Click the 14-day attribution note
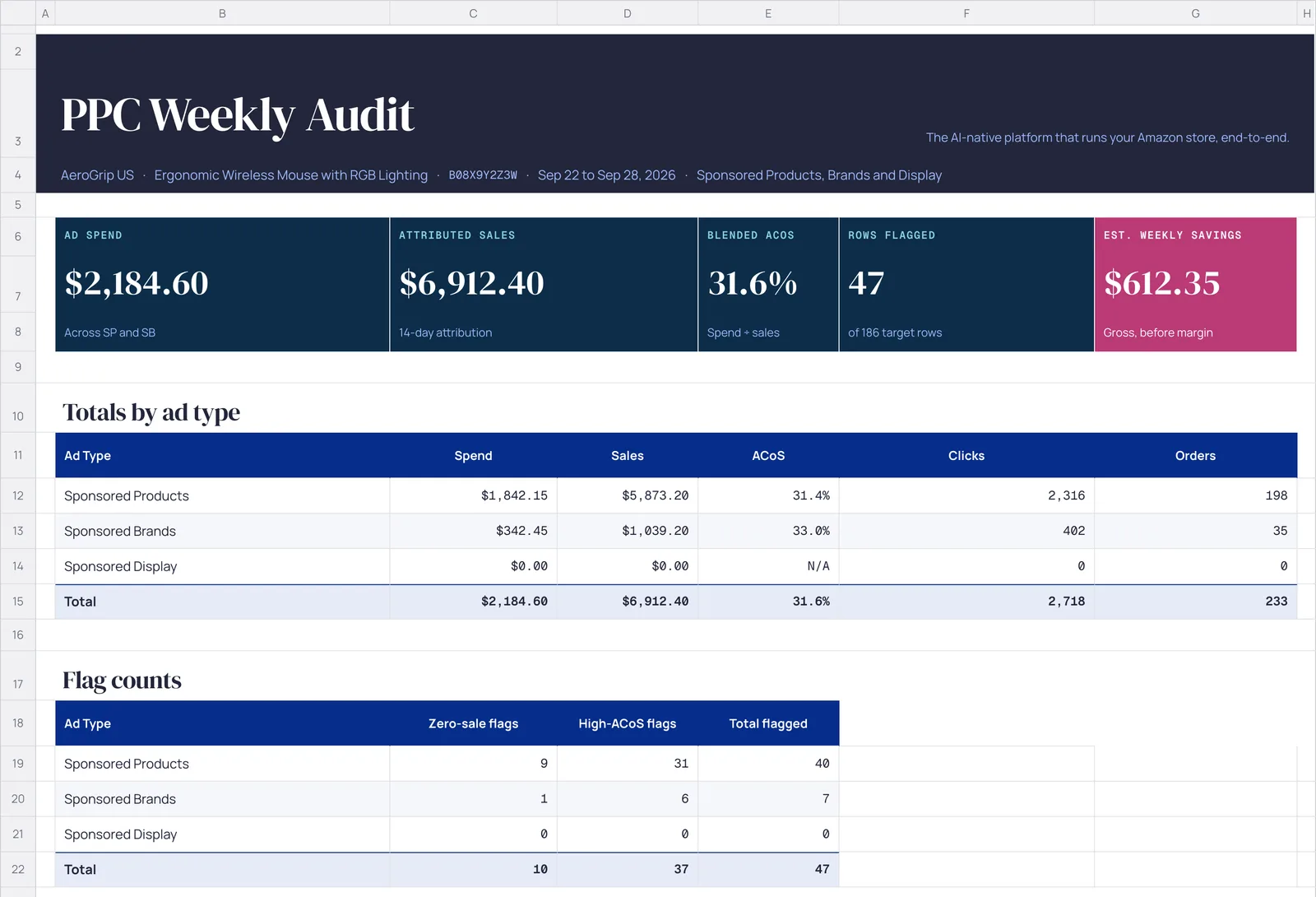 tap(445, 332)
